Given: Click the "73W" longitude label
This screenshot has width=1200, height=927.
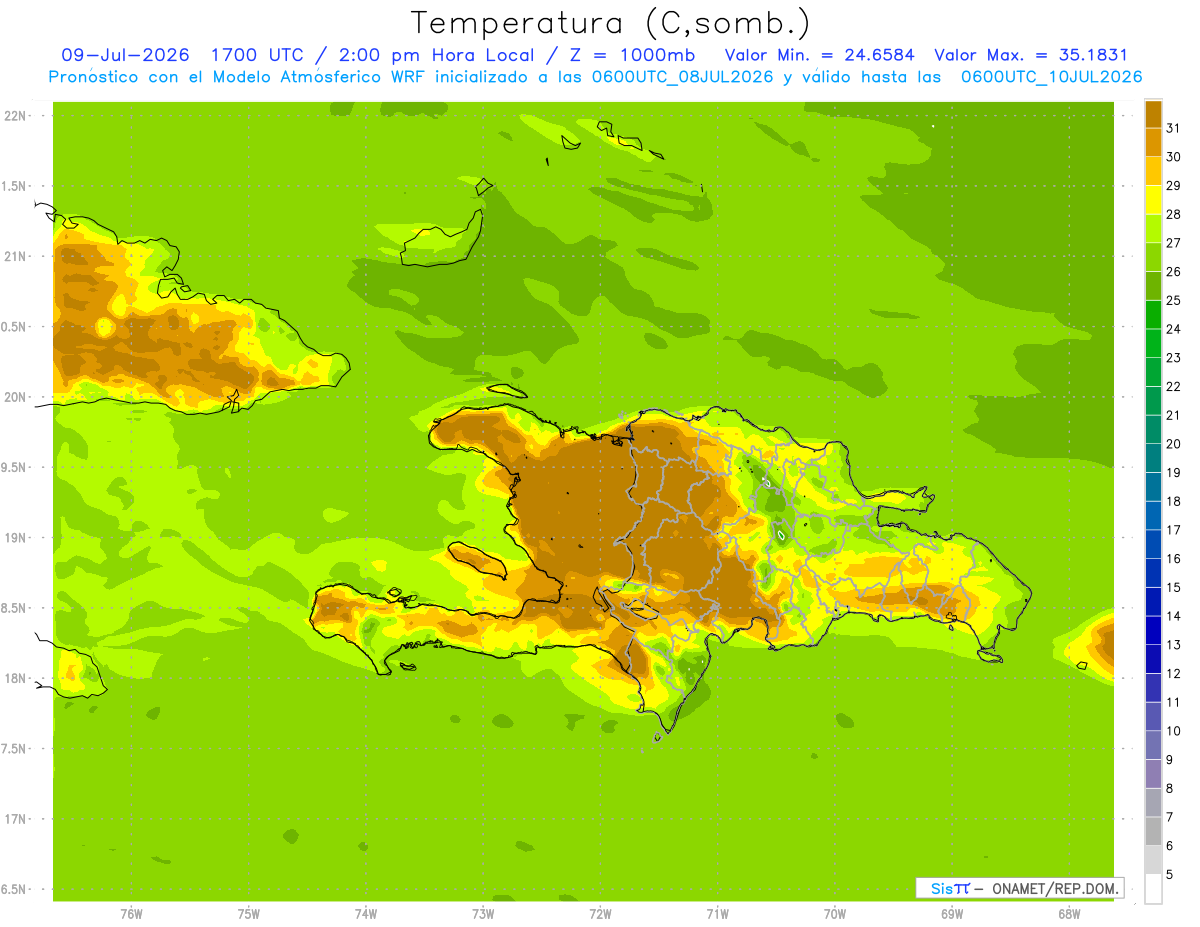Looking at the screenshot, I should pos(483,914).
